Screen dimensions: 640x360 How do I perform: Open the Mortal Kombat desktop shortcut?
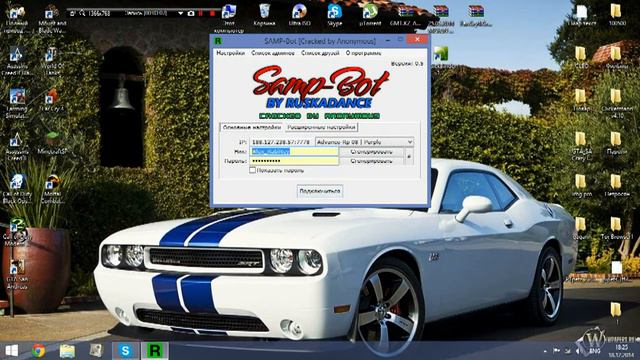(x=52, y=189)
